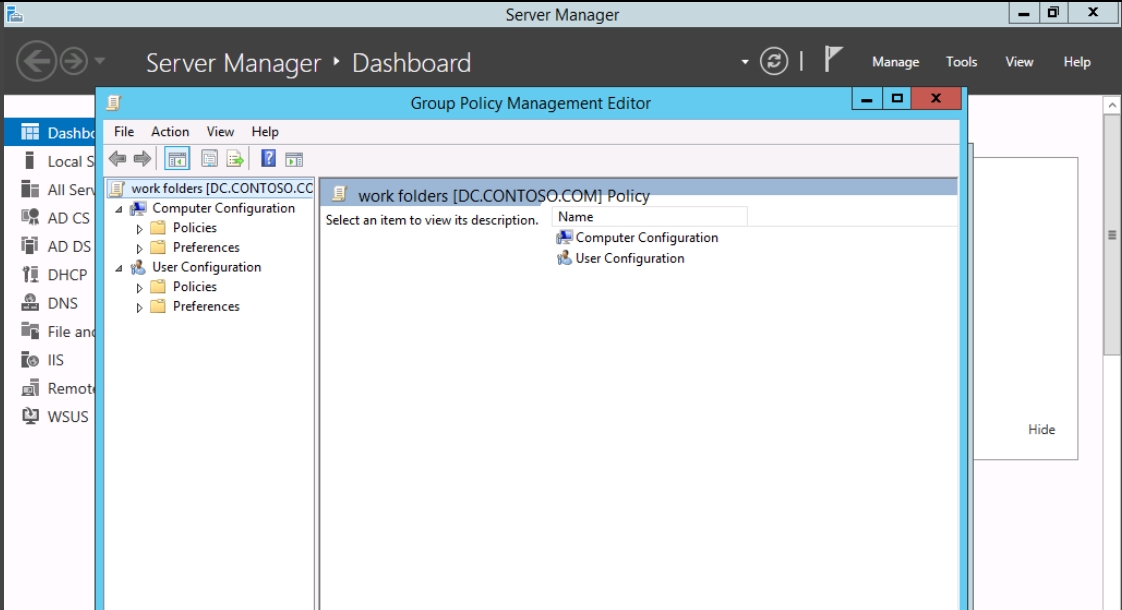The image size is (1122, 610).
Task: Click the Forward arrow in Group Policy Editor toolbar
Action: tap(142, 159)
